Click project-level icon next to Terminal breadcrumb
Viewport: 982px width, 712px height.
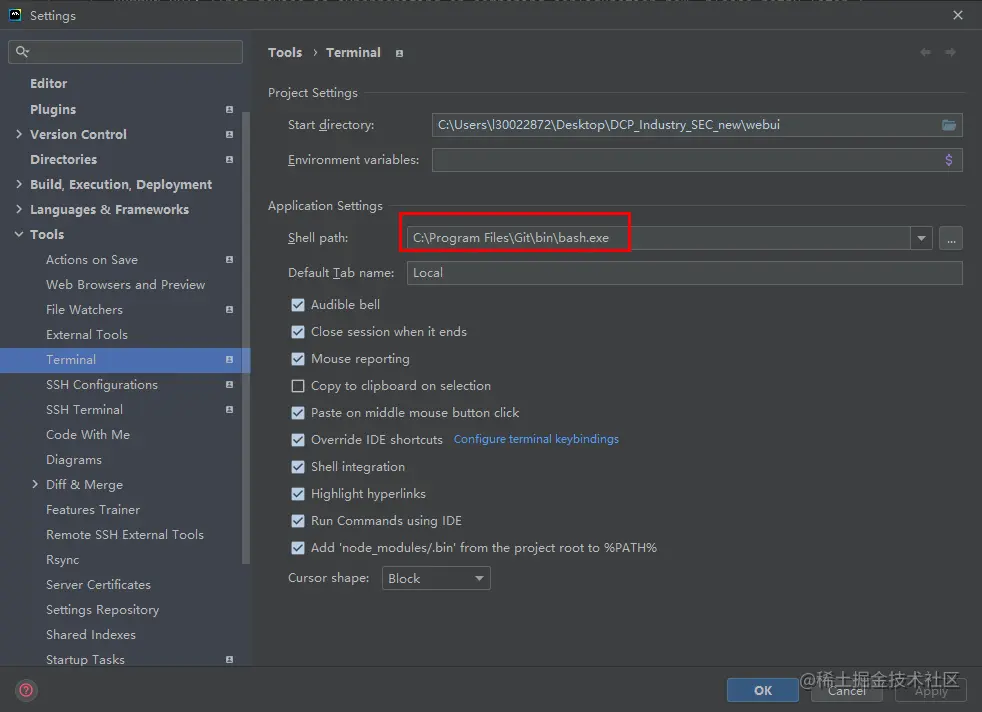click(x=400, y=54)
